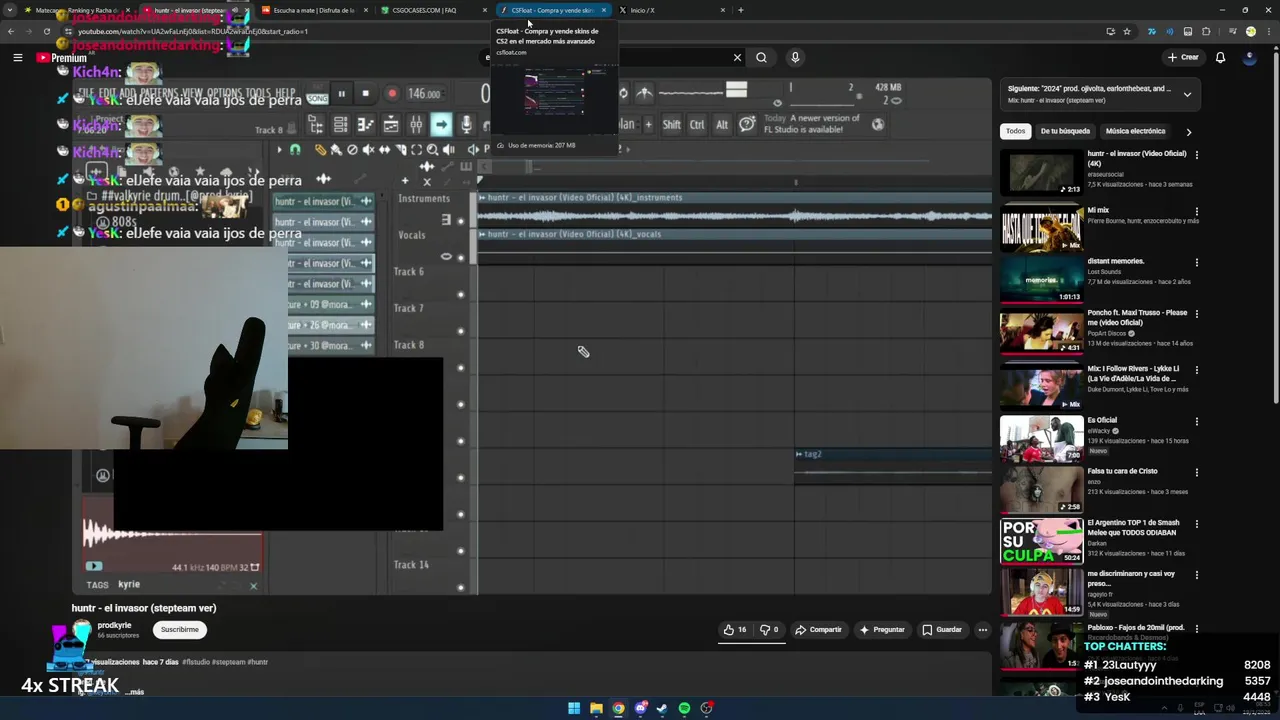This screenshot has width=1280, height=720.
Task: Open the distant memories. video title
Action: (1115, 261)
